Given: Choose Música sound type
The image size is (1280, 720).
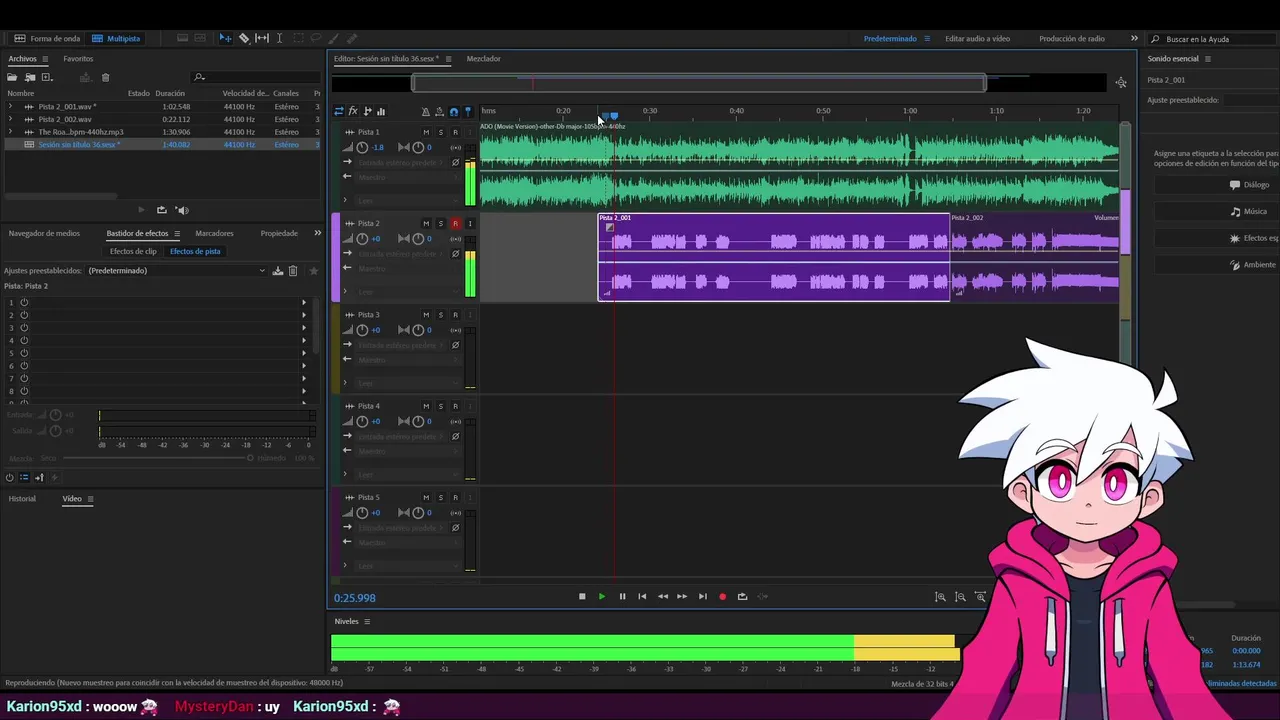Looking at the screenshot, I should point(1216,211).
